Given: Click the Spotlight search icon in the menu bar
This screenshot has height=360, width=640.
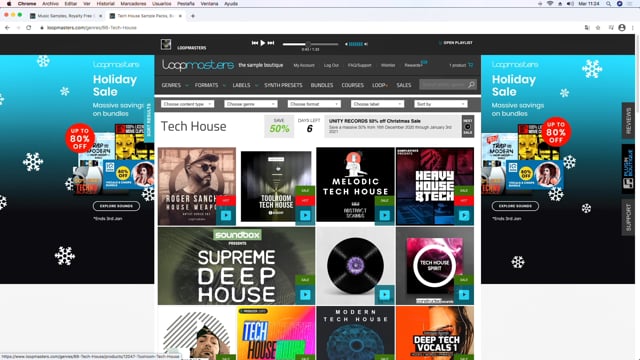Looking at the screenshot, I should 609,4.
